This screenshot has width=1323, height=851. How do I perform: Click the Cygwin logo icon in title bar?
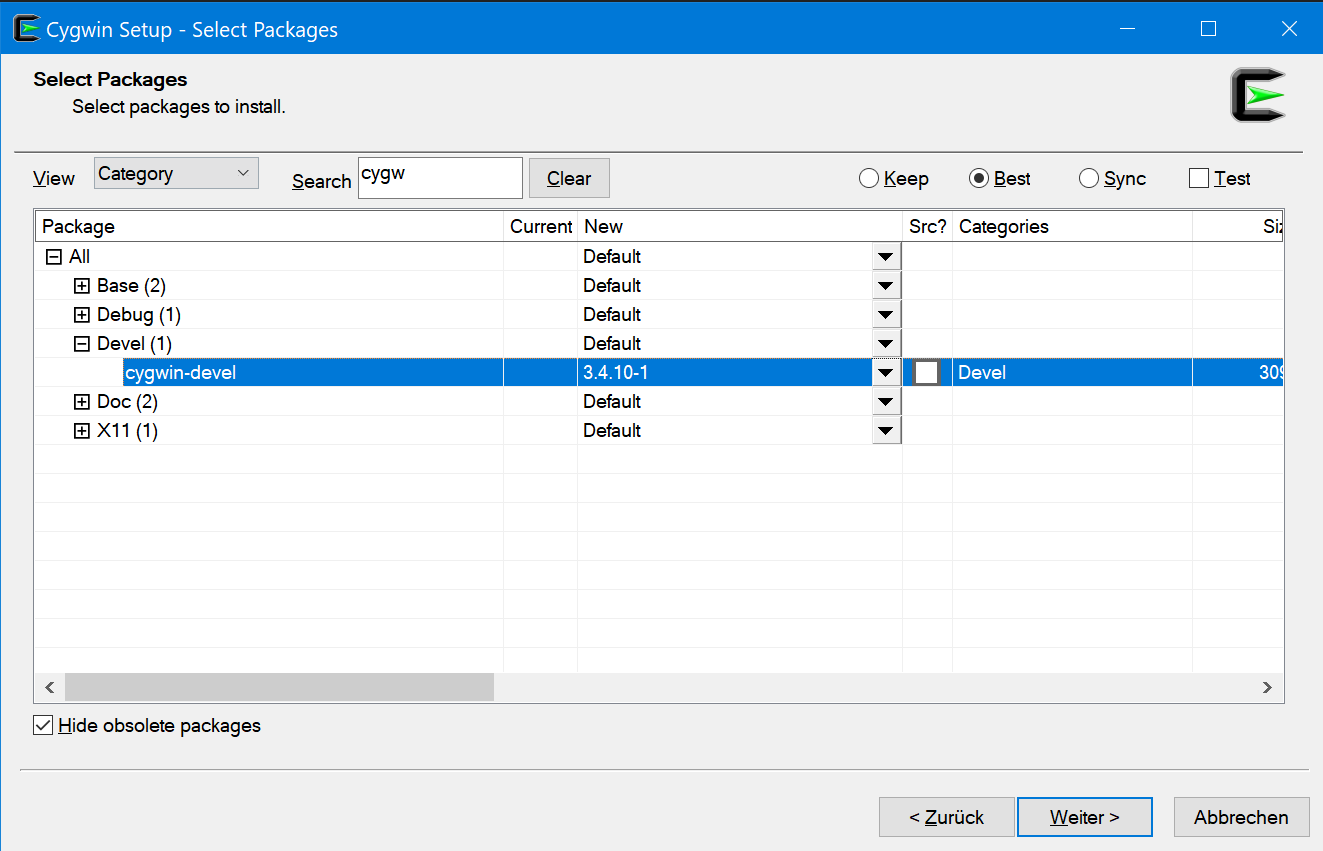click(27, 29)
